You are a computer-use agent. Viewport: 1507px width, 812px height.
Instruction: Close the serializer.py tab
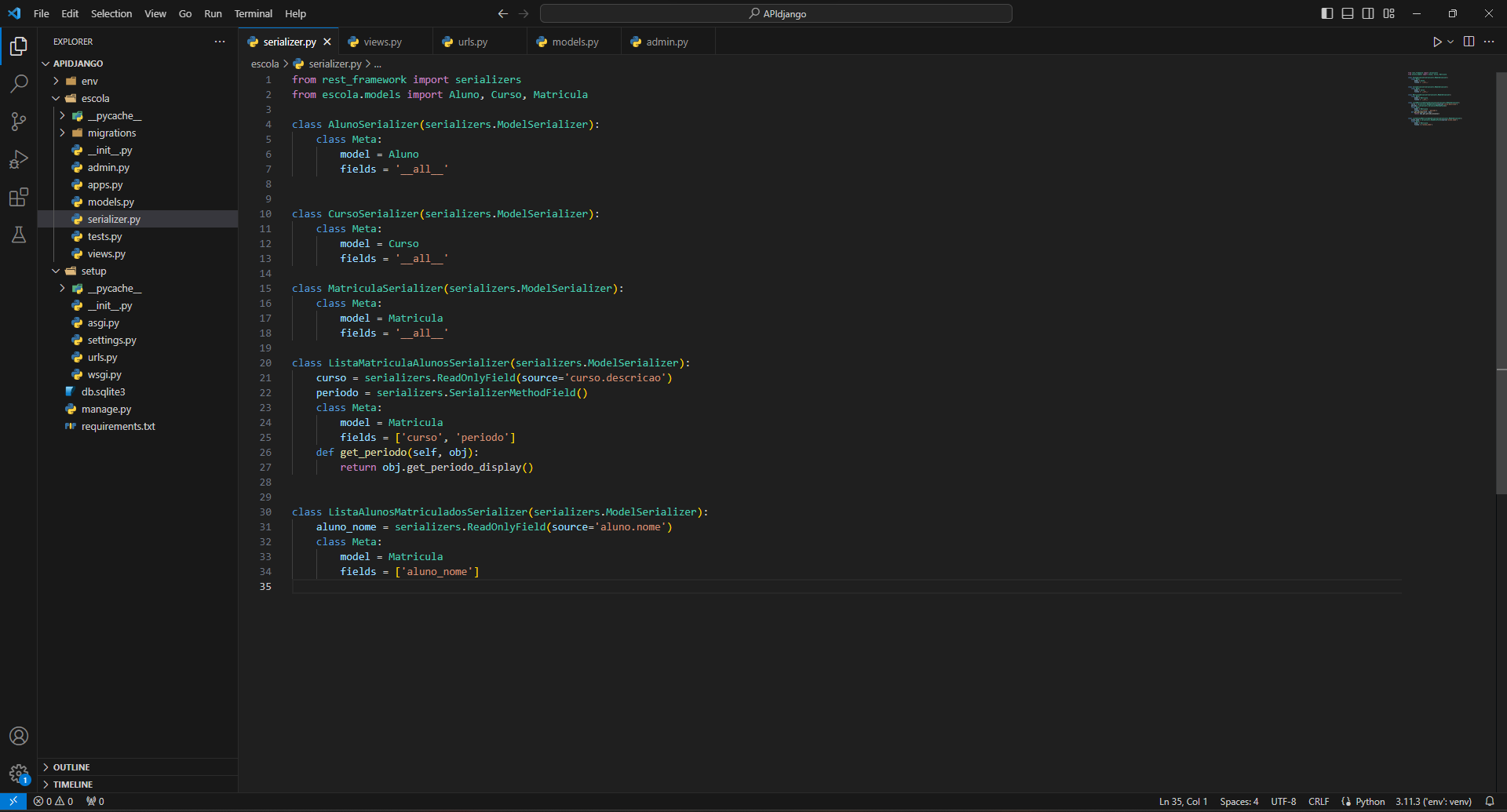tap(327, 42)
